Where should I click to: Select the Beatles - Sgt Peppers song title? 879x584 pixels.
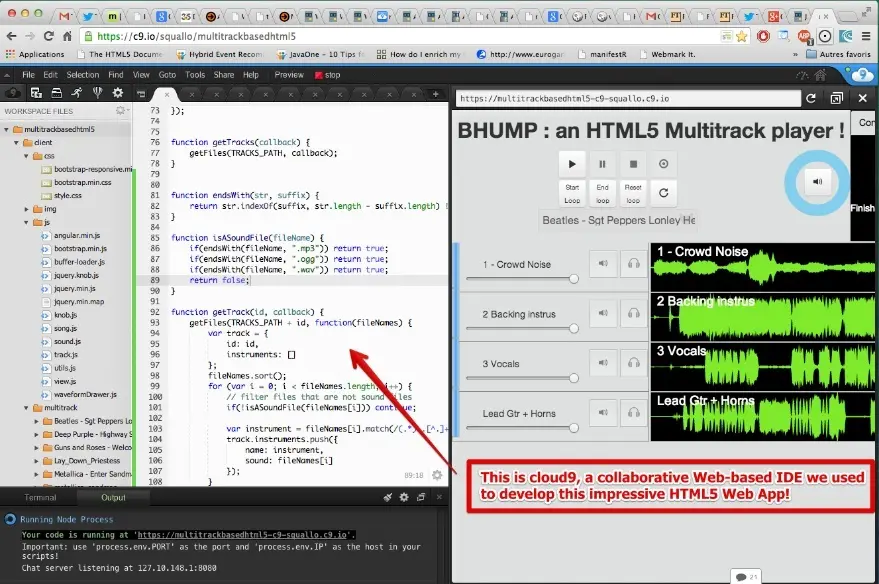[618, 220]
